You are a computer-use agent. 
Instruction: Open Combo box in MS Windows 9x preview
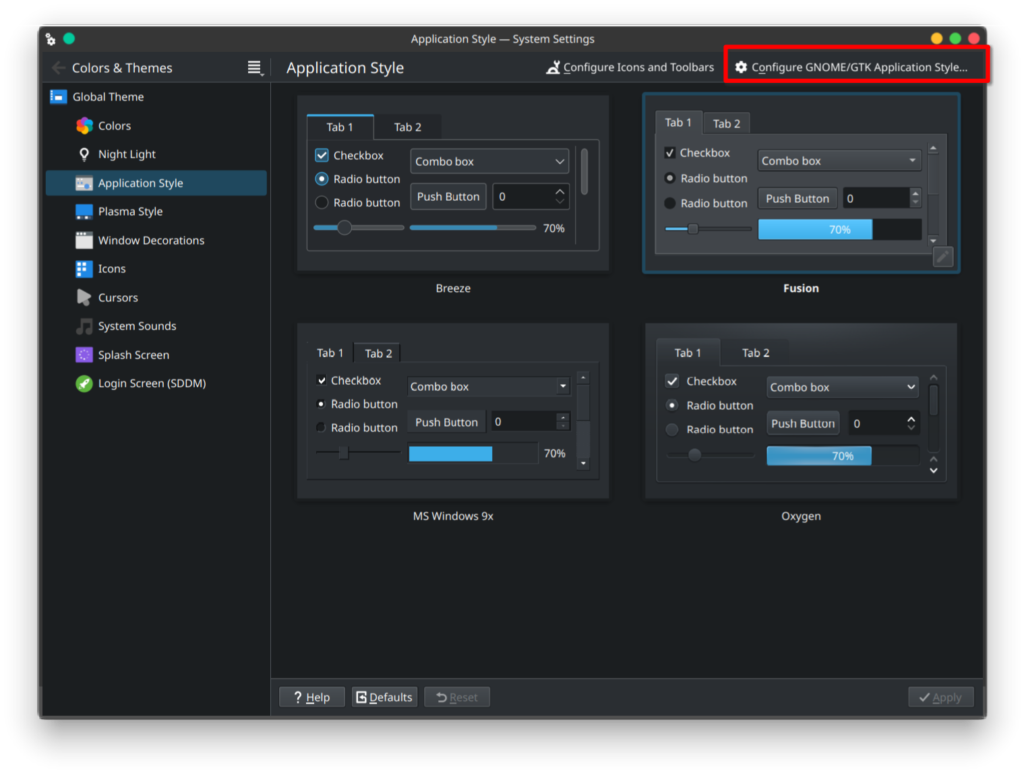pos(489,387)
